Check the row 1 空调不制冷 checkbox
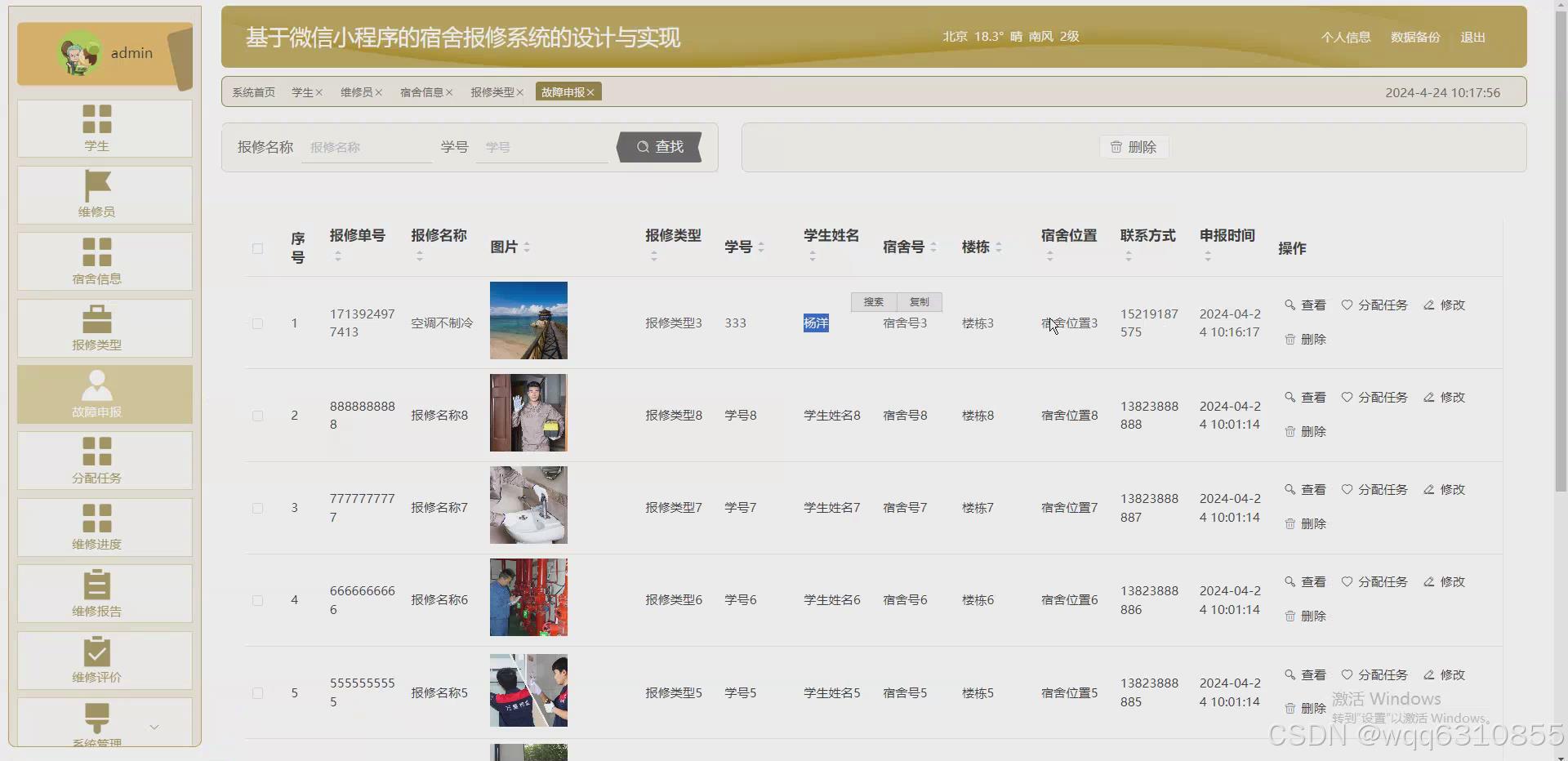 257,323
